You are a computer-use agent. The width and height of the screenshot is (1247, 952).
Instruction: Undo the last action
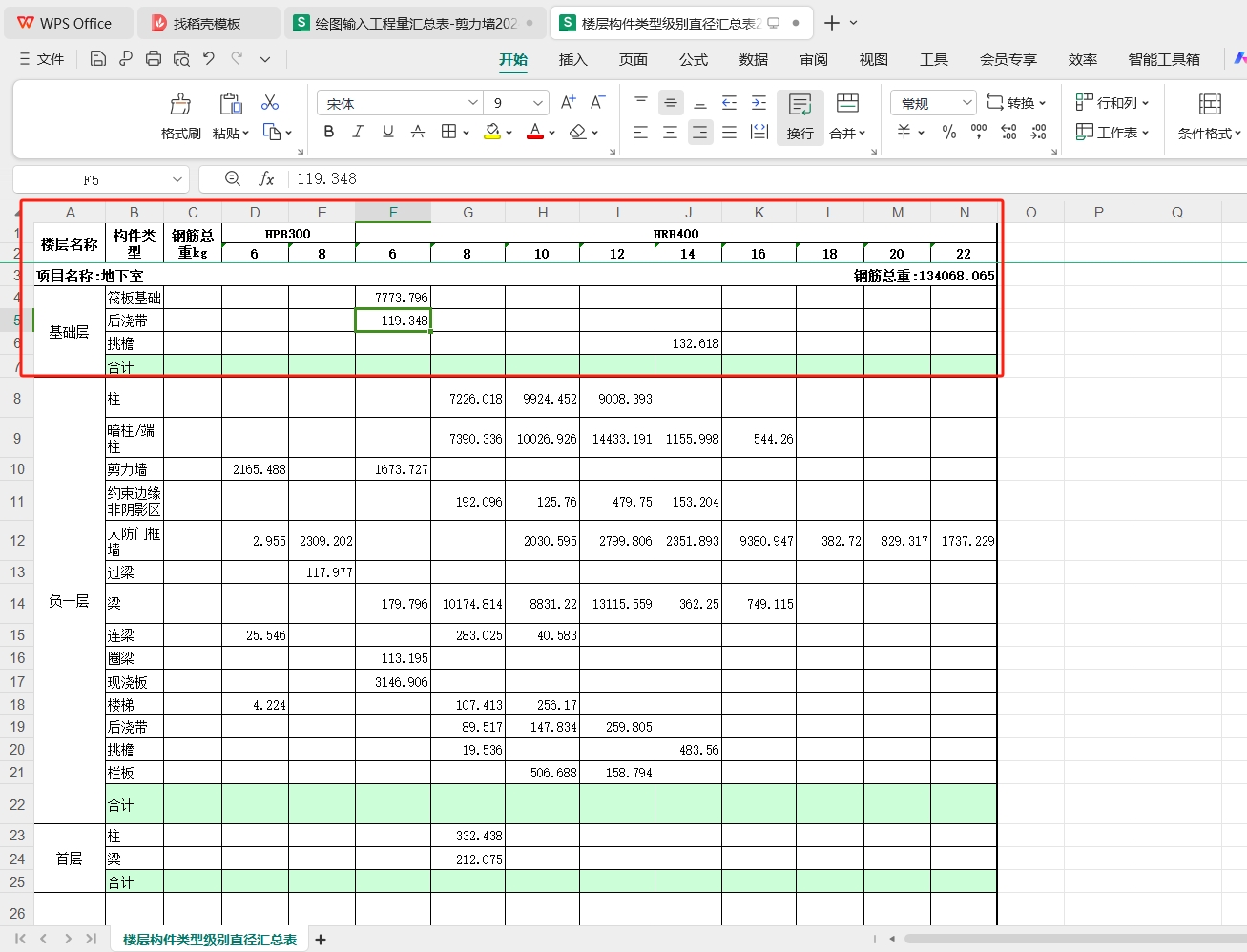point(209,59)
